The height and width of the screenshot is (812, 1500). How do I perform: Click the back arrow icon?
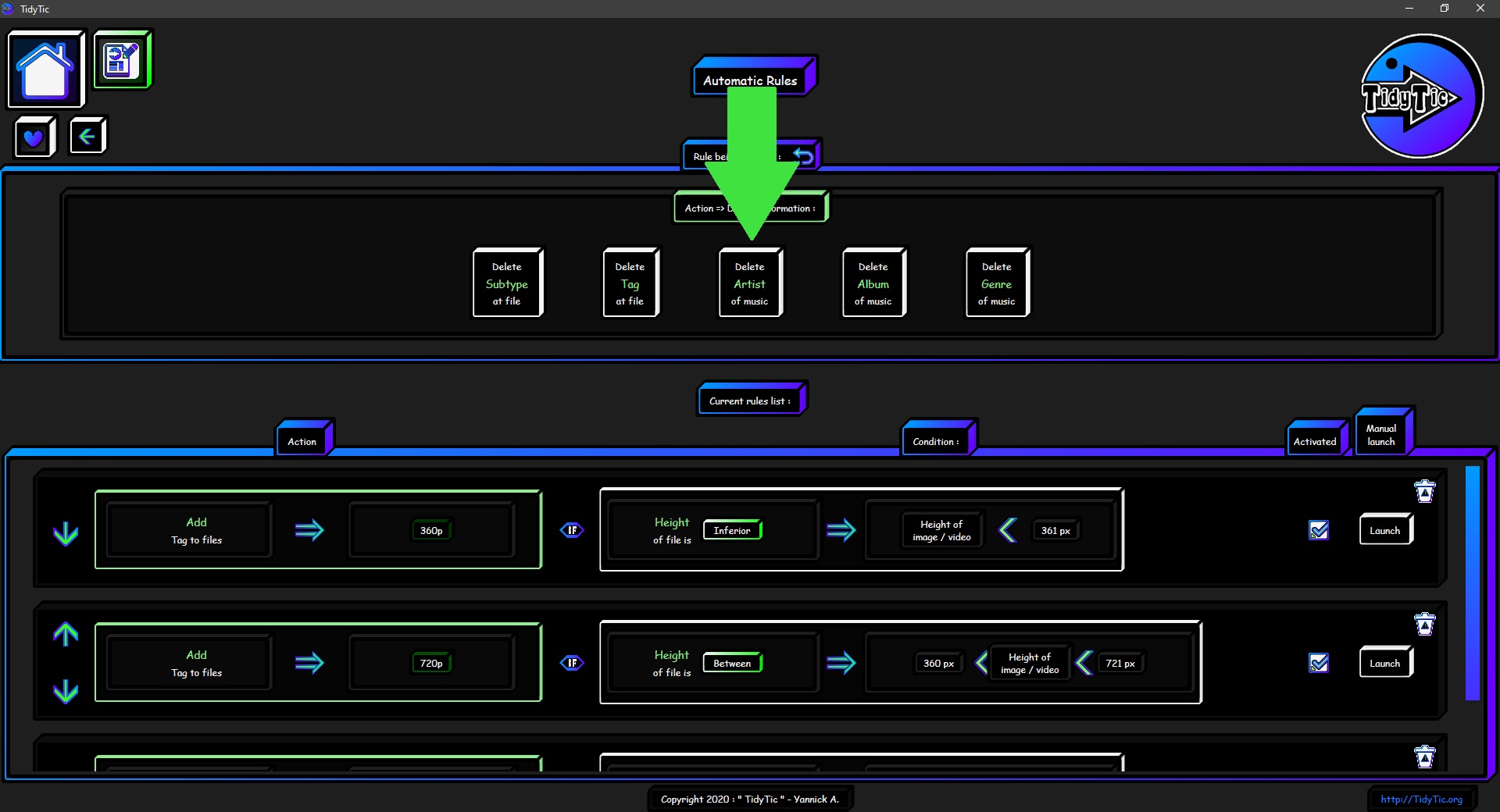87,137
